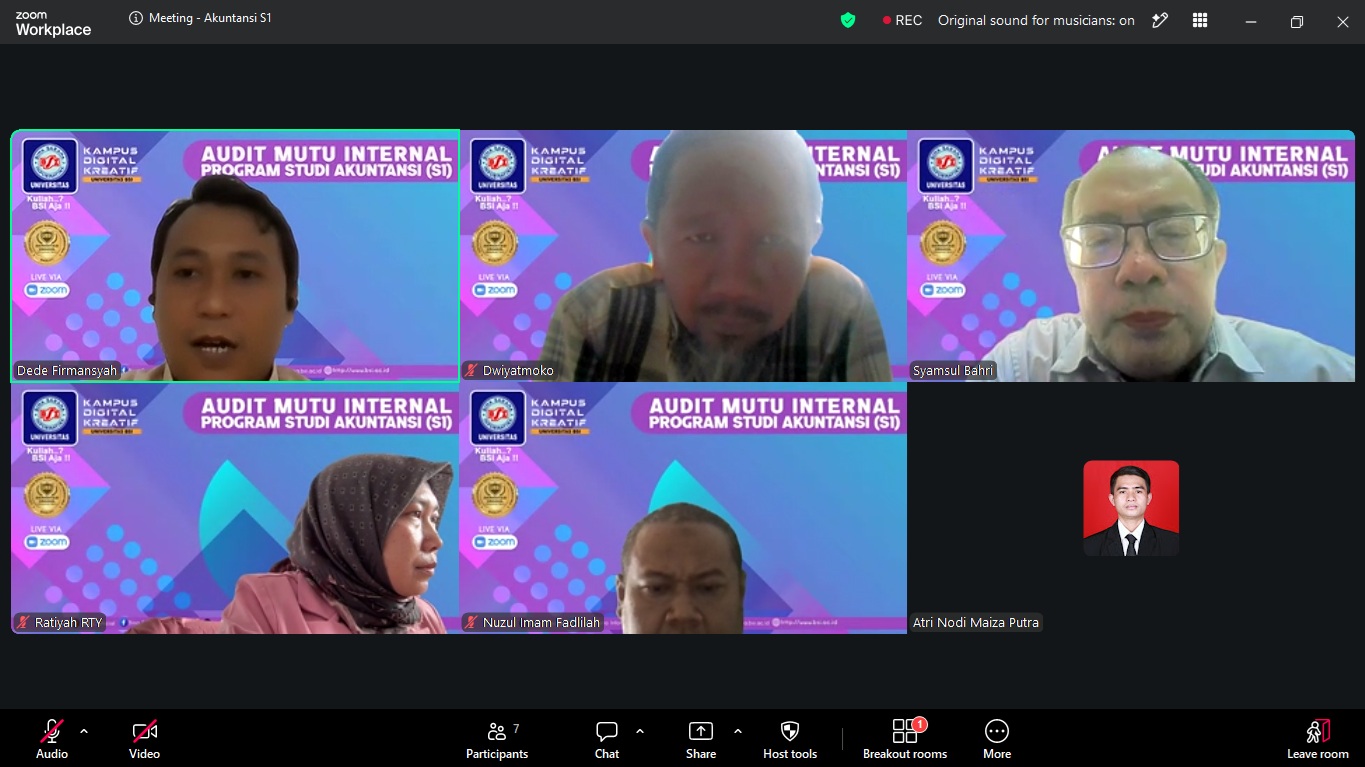Click muted mic icon by Nuzul Imam Fadlilah
Image resolution: width=1365 pixels, height=767 pixels.
pyautogui.click(x=471, y=623)
